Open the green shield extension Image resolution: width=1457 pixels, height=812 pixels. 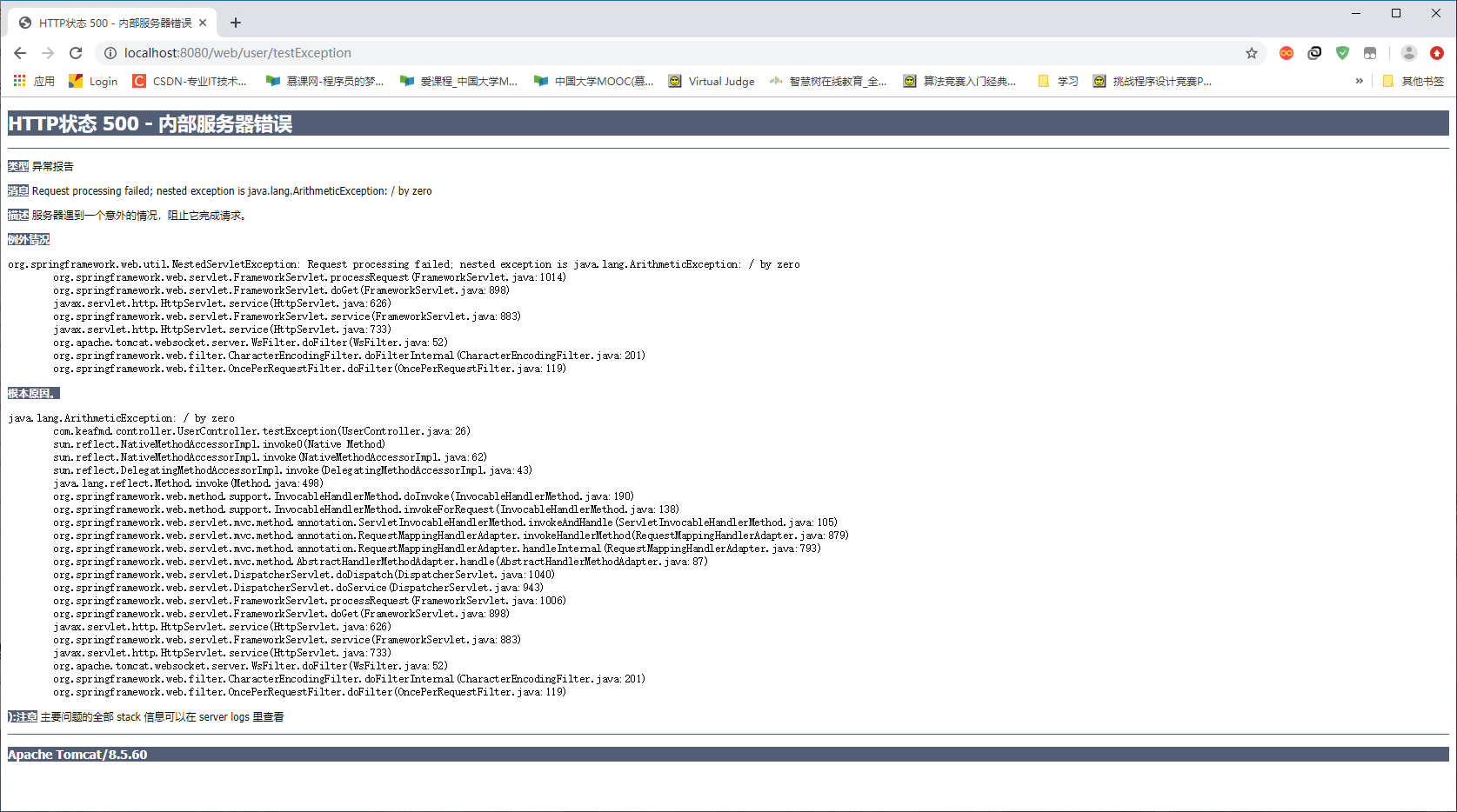point(1342,53)
